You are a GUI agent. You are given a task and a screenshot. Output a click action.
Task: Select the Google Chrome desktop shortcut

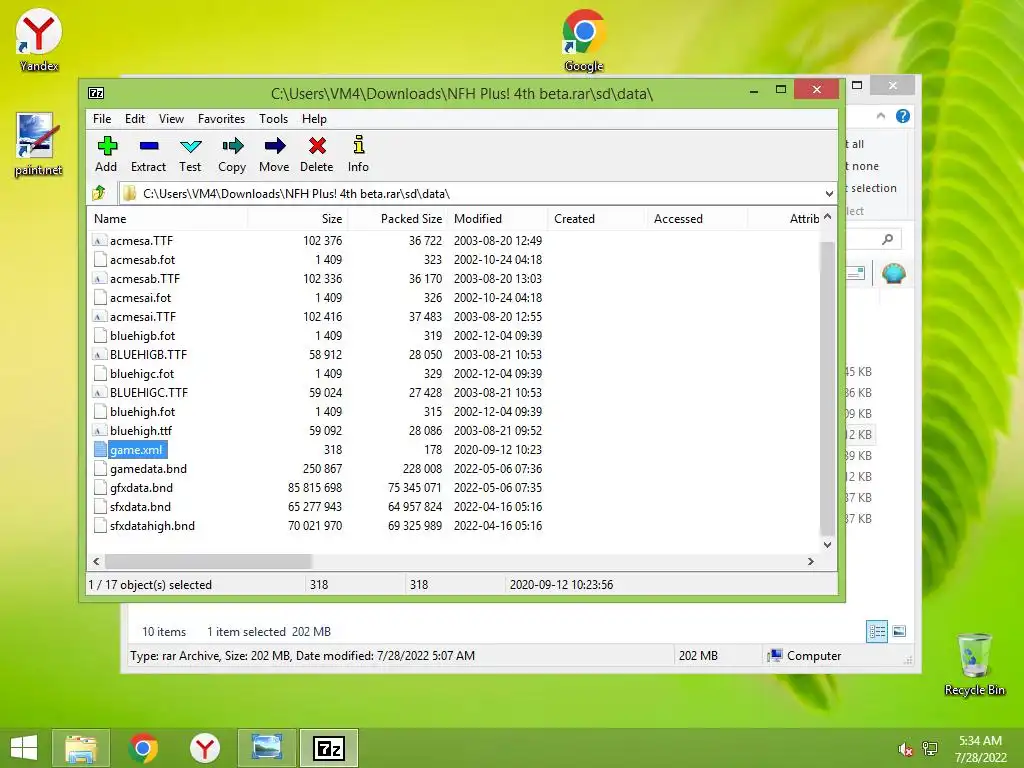(x=584, y=40)
